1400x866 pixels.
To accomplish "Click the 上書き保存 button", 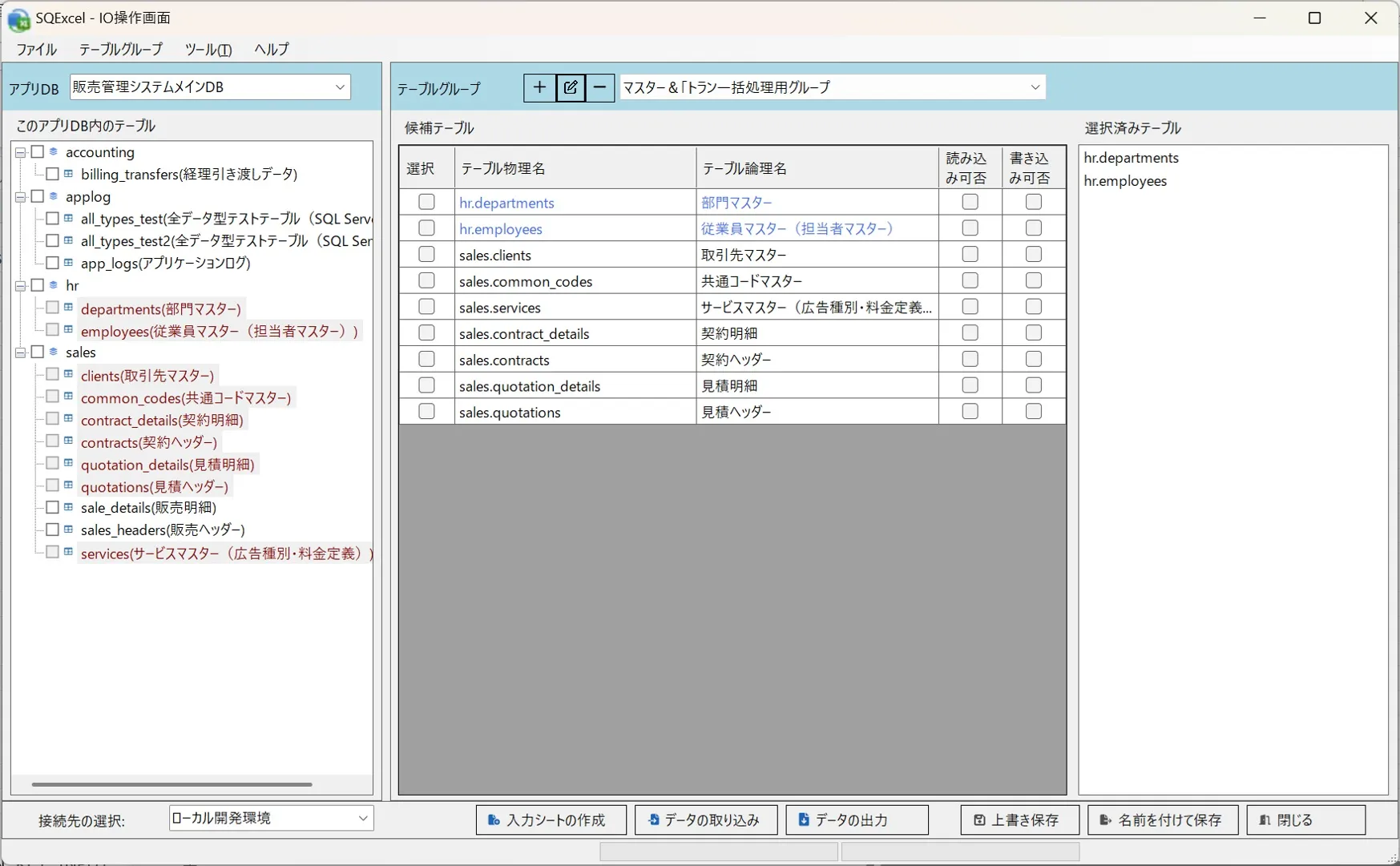I will click(x=1019, y=820).
